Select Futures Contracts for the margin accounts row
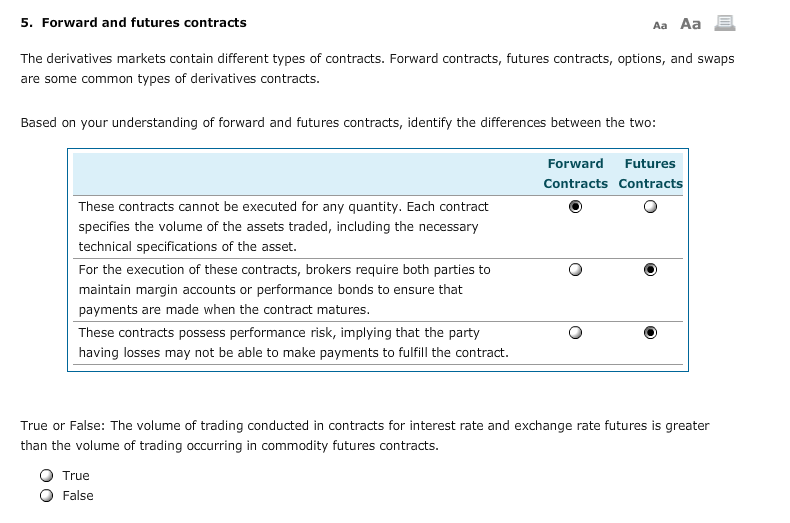The image size is (790, 523). [x=650, y=270]
